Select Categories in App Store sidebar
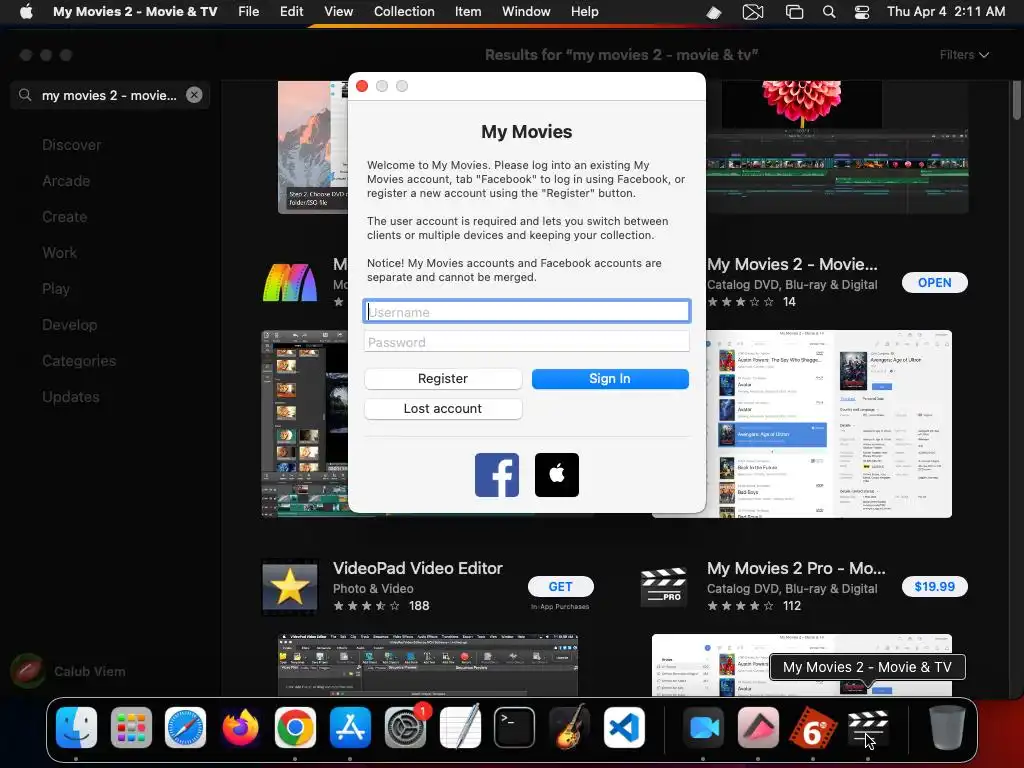The height and width of the screenshot is (768, 1024). click(x=79, y=360)
